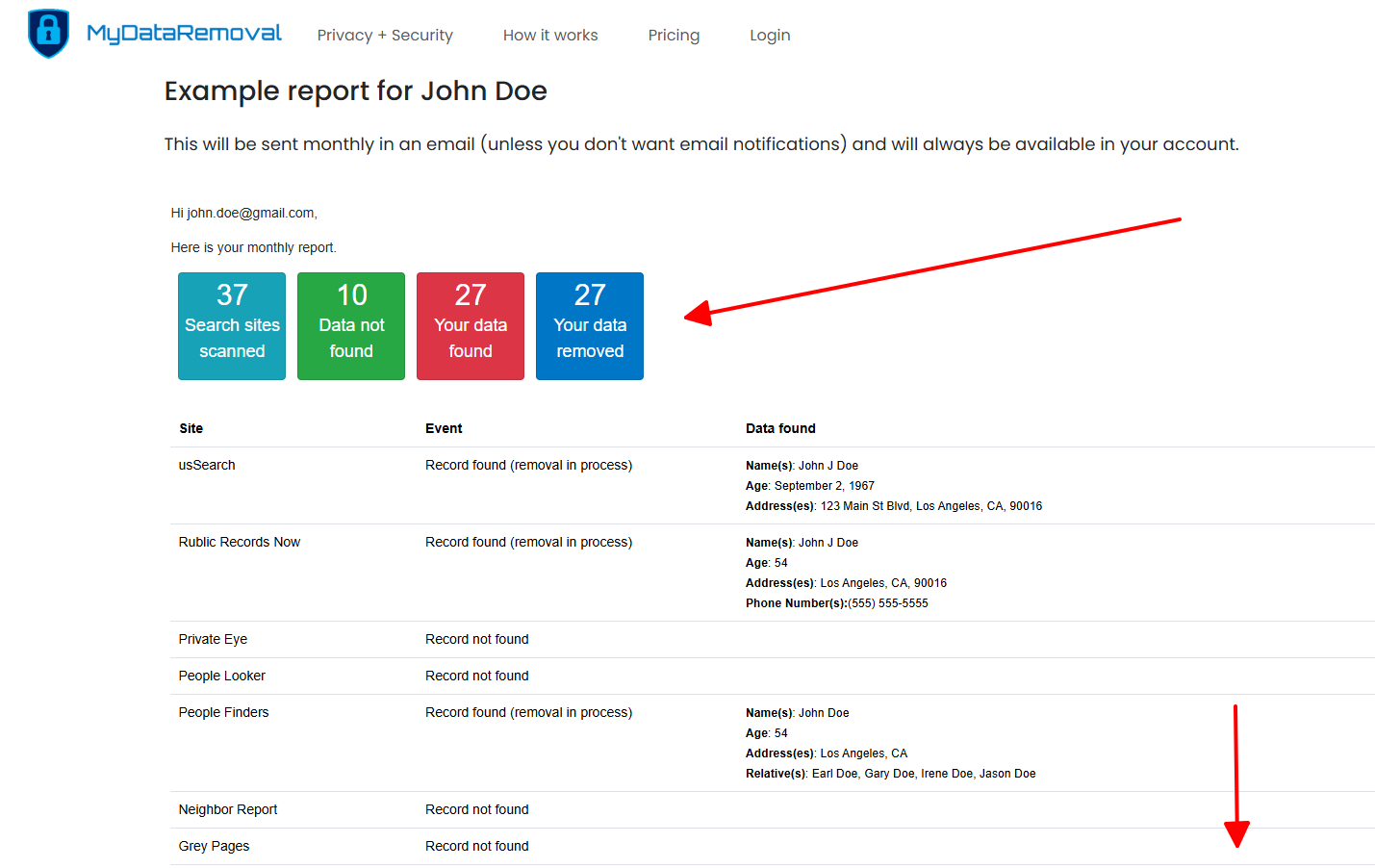Click the Event column header

tap(444, 429)
